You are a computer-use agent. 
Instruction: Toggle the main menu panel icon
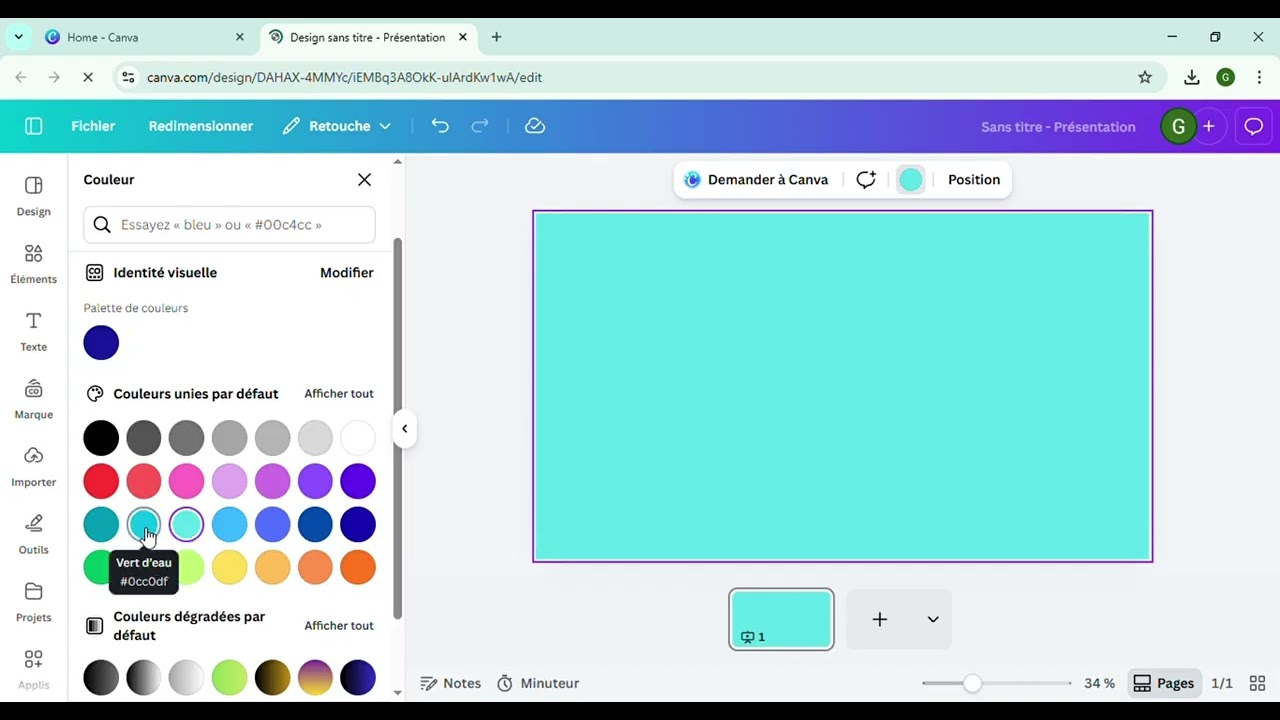(33, 126)
